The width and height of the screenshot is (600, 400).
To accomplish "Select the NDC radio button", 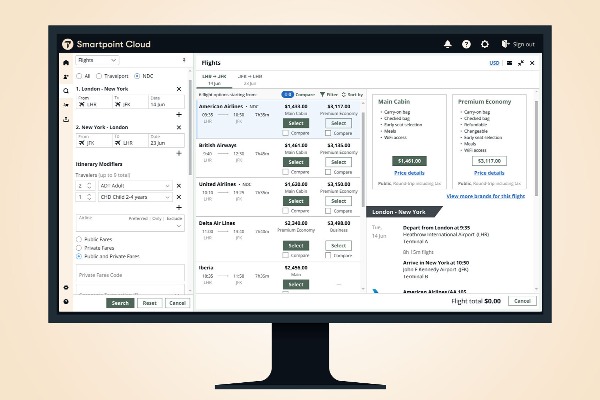I will (x=136, y=75).
